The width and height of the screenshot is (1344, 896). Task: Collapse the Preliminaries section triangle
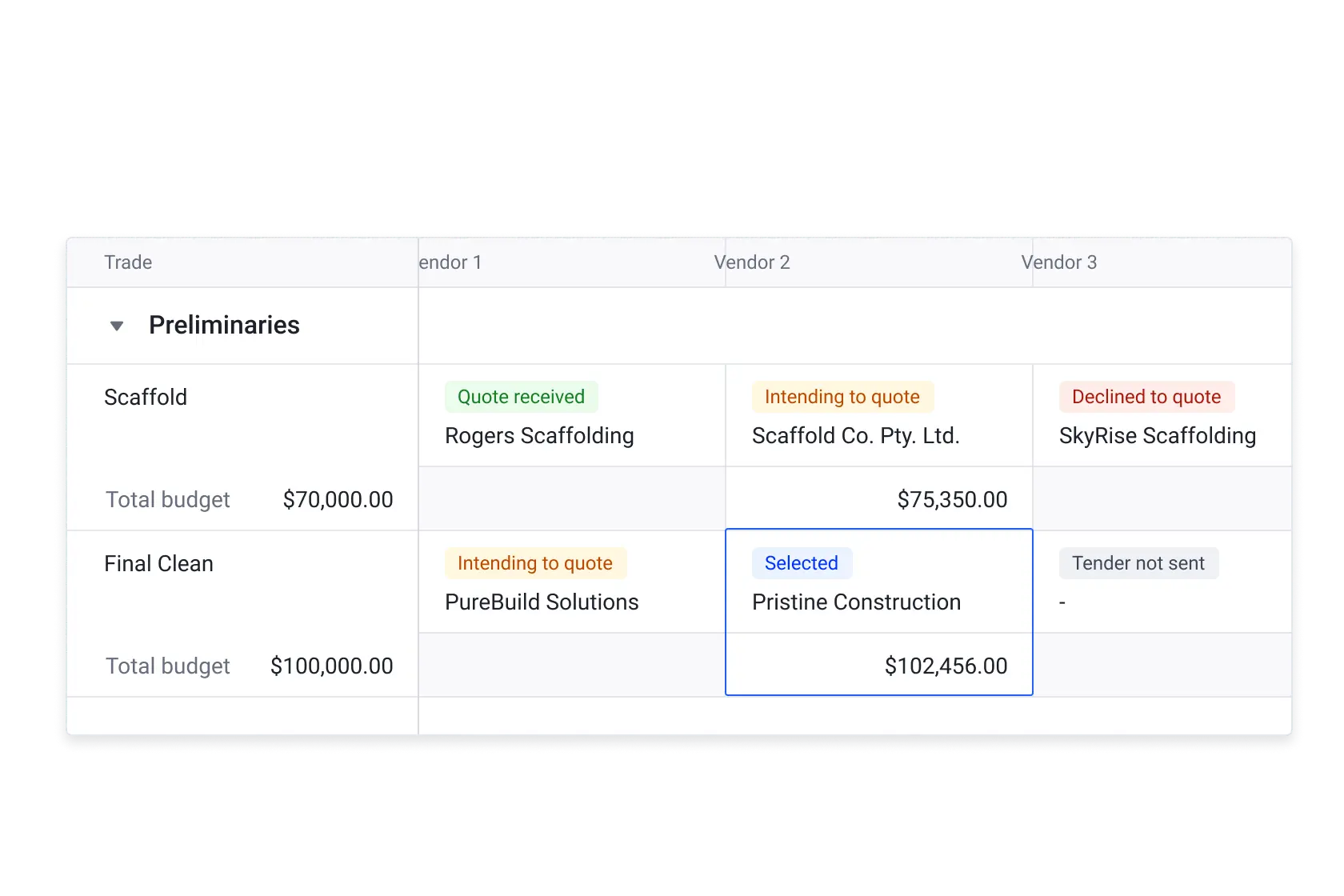point(117,326)
